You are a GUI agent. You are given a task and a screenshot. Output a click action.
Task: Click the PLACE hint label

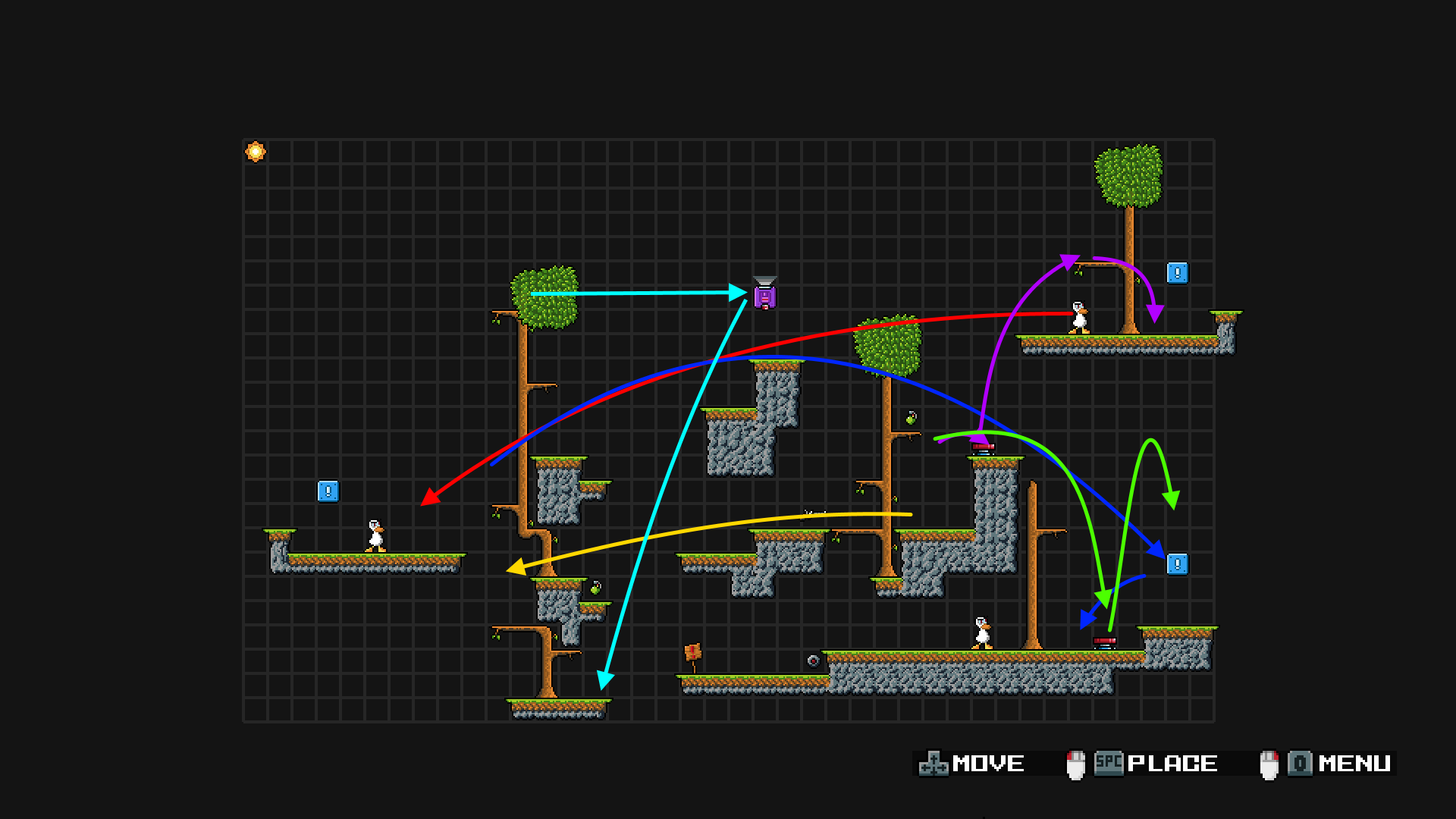1172,764
